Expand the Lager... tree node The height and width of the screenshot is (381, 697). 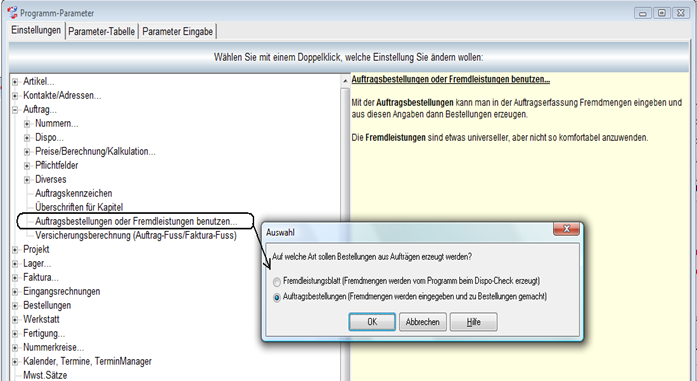(x=15, y=264)
